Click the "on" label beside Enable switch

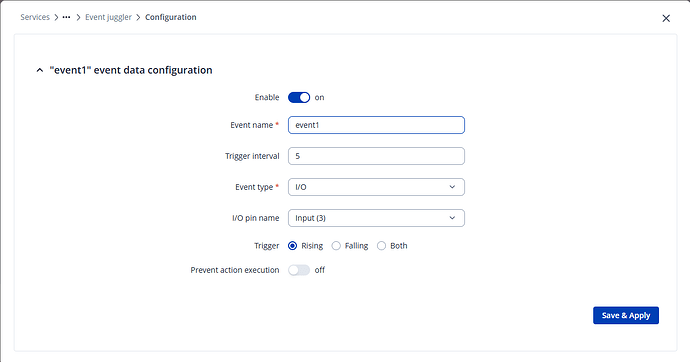tap(319, 98)
